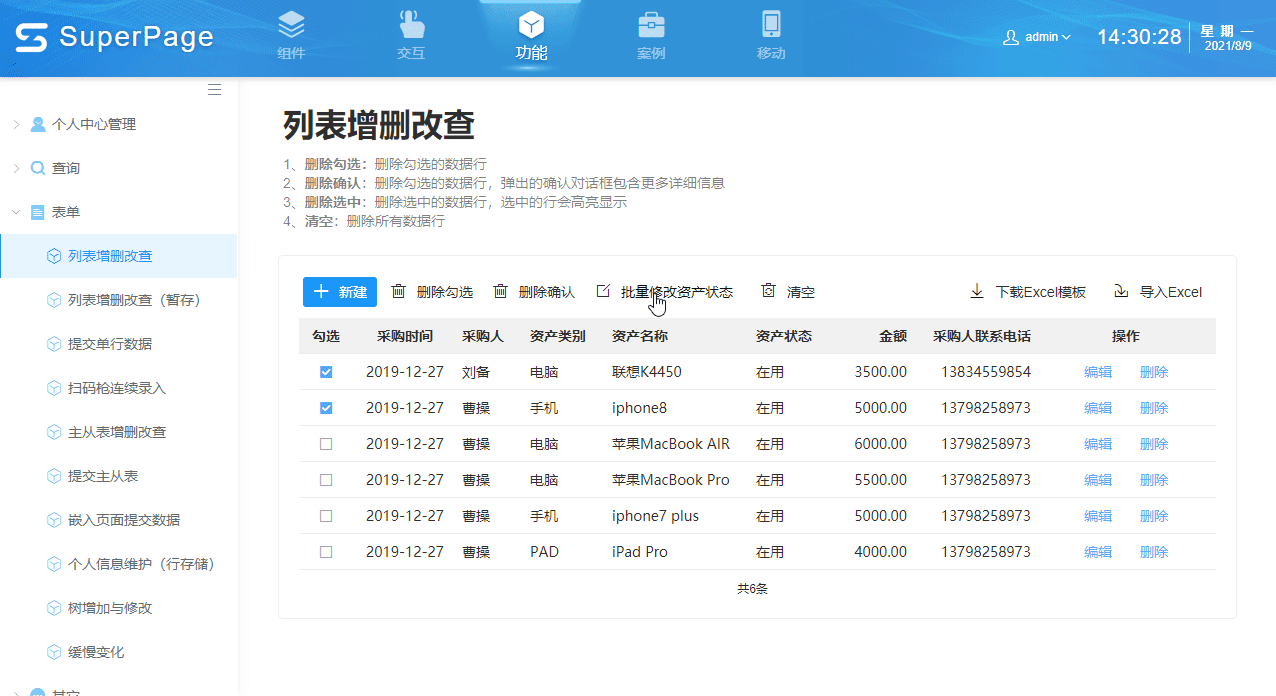Uncheck the 联想K4450 row checkbox
The image size is (1276, 696).
(x=324, y=371)
